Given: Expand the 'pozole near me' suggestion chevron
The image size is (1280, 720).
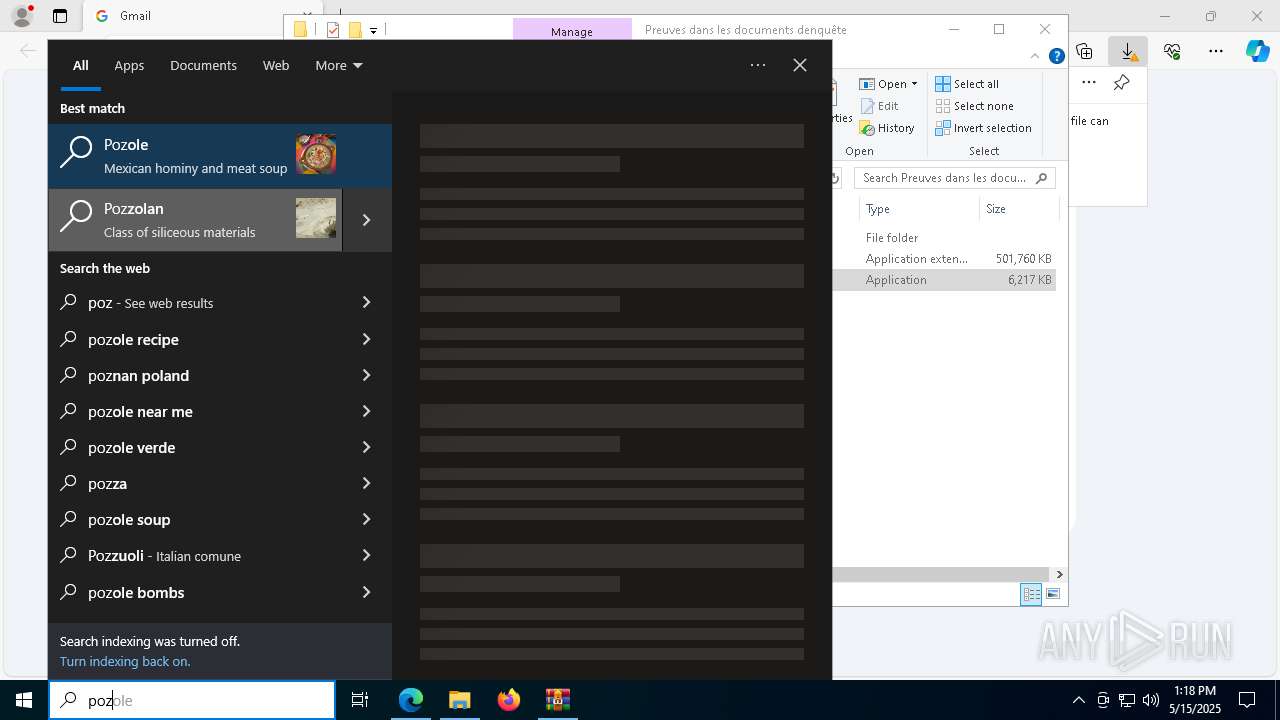Looking at the screenshot, I should [x=366, y=411].
